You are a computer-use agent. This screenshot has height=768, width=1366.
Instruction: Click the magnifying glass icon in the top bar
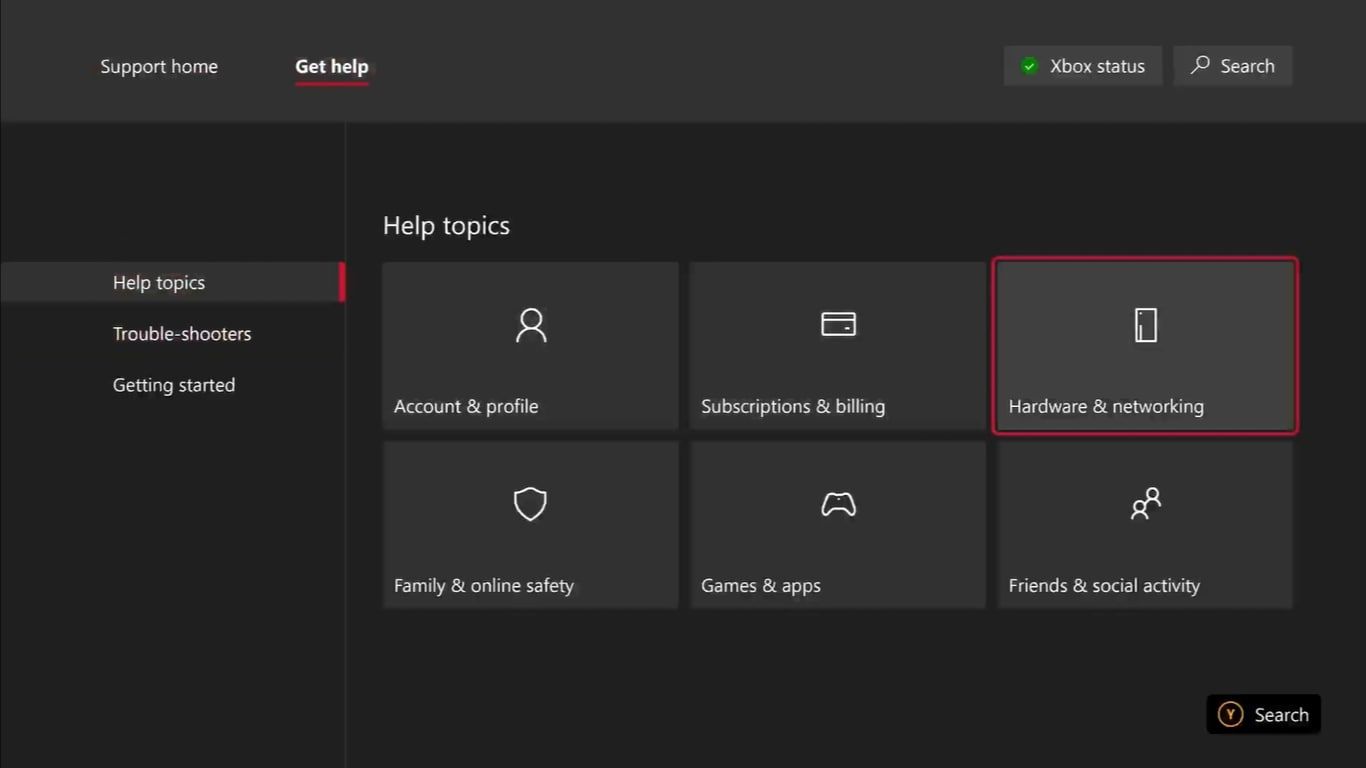click(1200, 66)
